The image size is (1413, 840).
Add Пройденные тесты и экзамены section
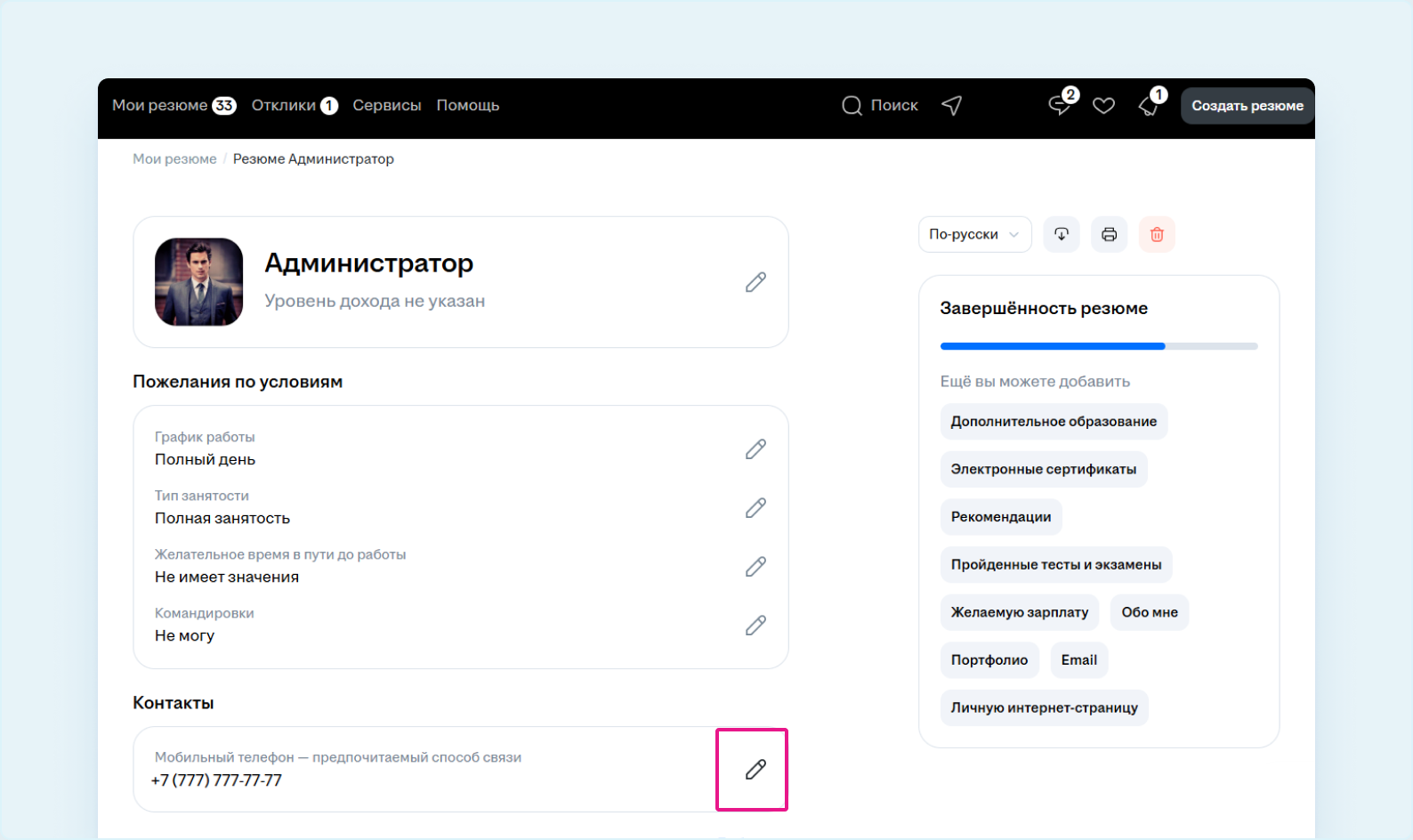pyautogui.click(x=1056, y=564)
